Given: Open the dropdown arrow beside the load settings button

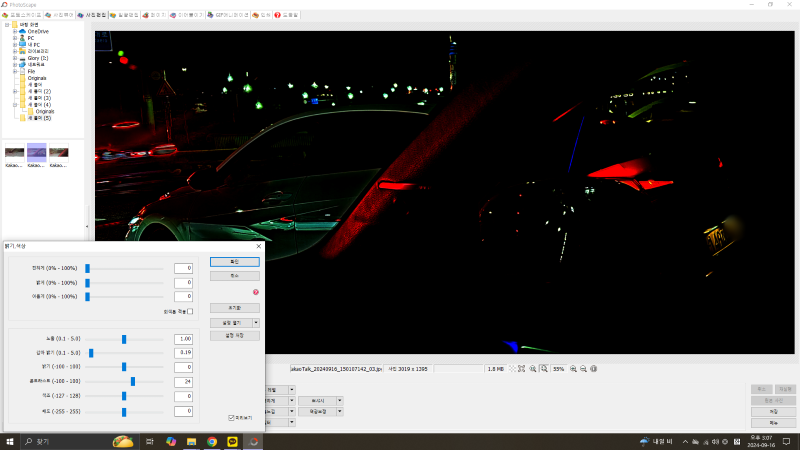Looking at the screenshot, I should (x=256, y=323).
